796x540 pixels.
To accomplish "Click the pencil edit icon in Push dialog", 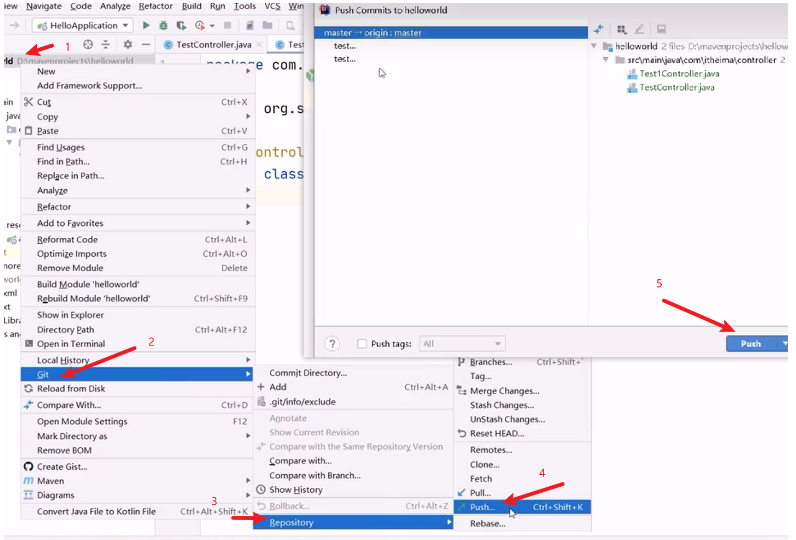I will tap(639, 29).
